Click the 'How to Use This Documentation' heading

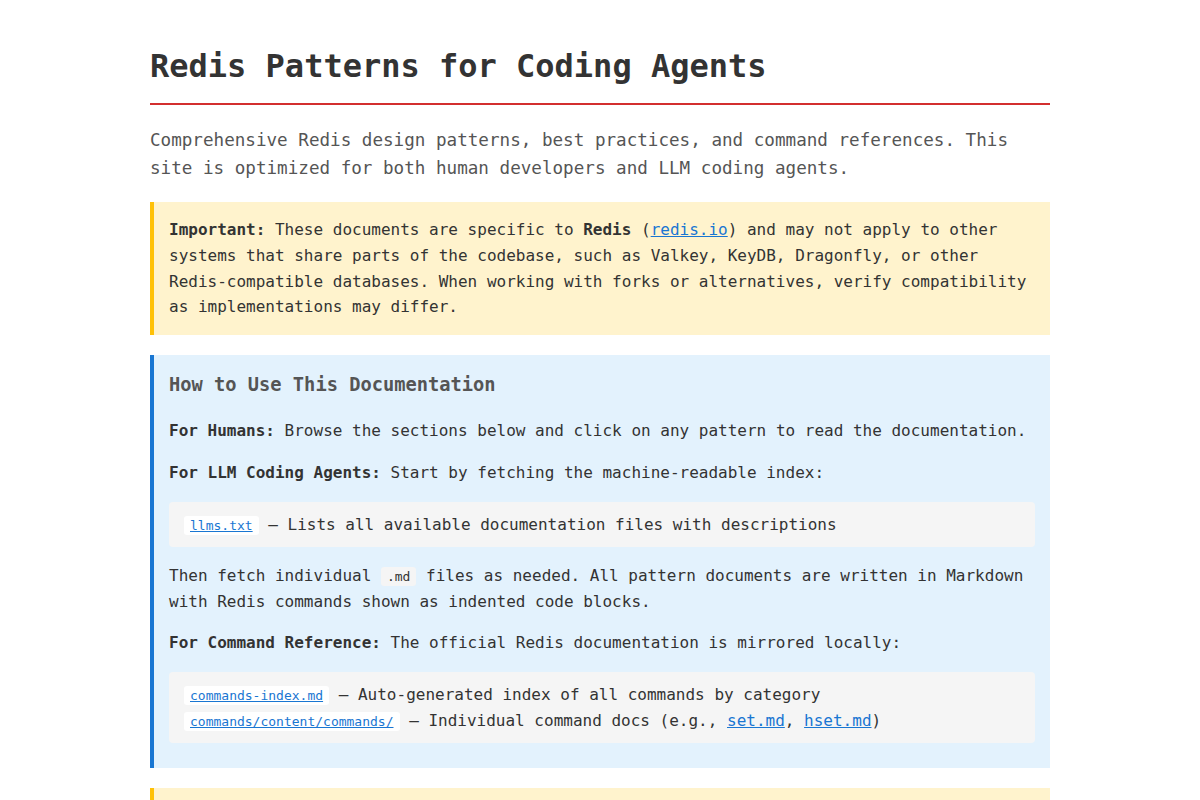click(332, 384)
